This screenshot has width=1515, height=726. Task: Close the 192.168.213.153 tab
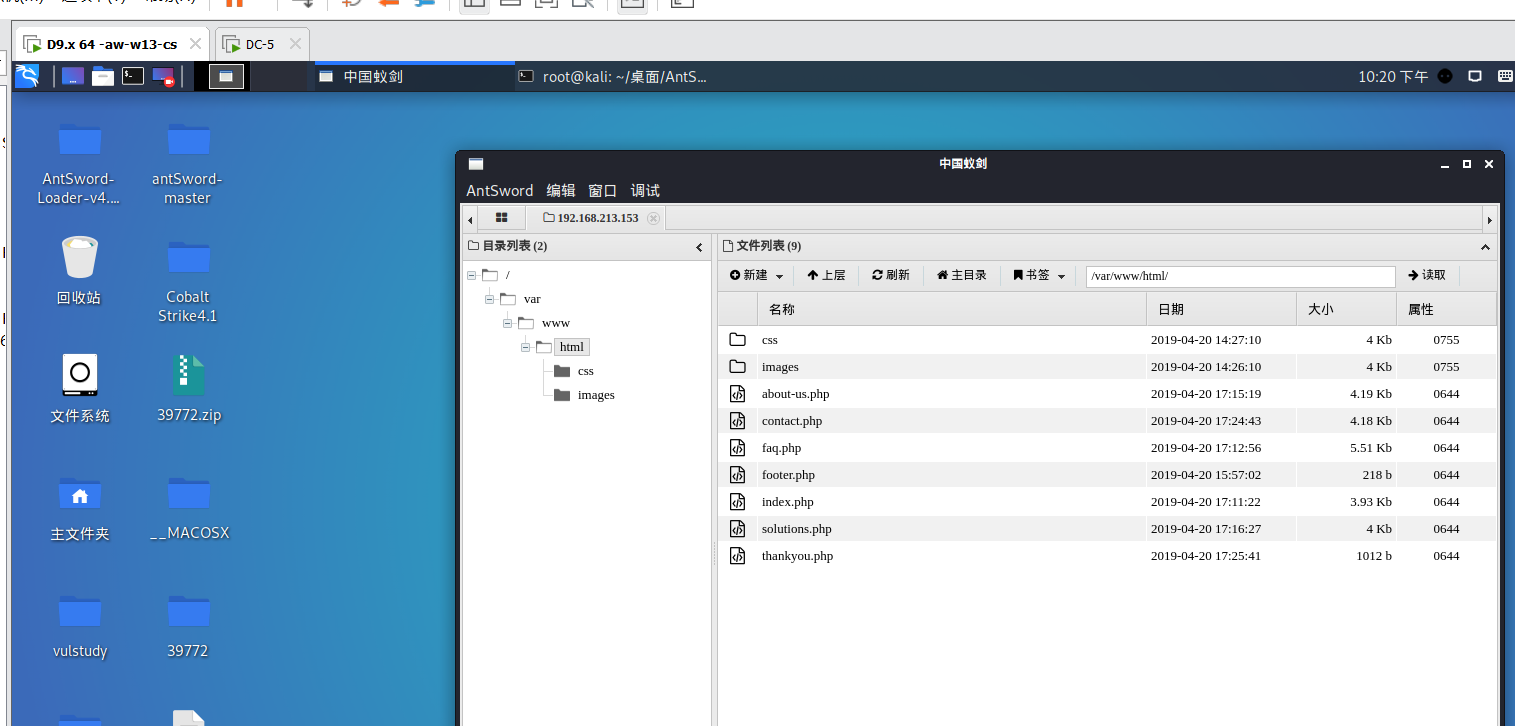pyautogui.click(x=654, y=218)
